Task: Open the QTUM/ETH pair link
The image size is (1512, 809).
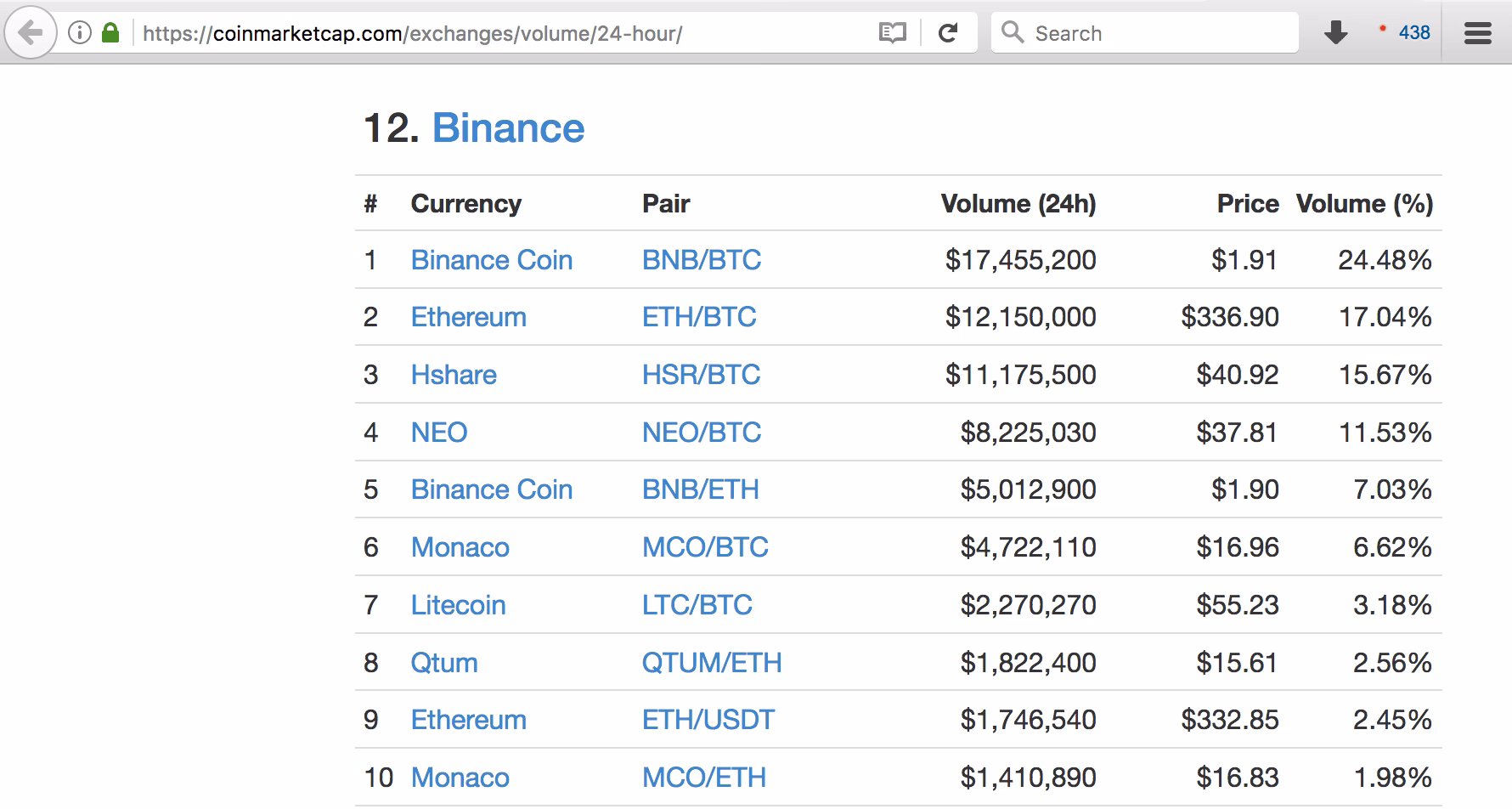Action: [x=712, y=662]
